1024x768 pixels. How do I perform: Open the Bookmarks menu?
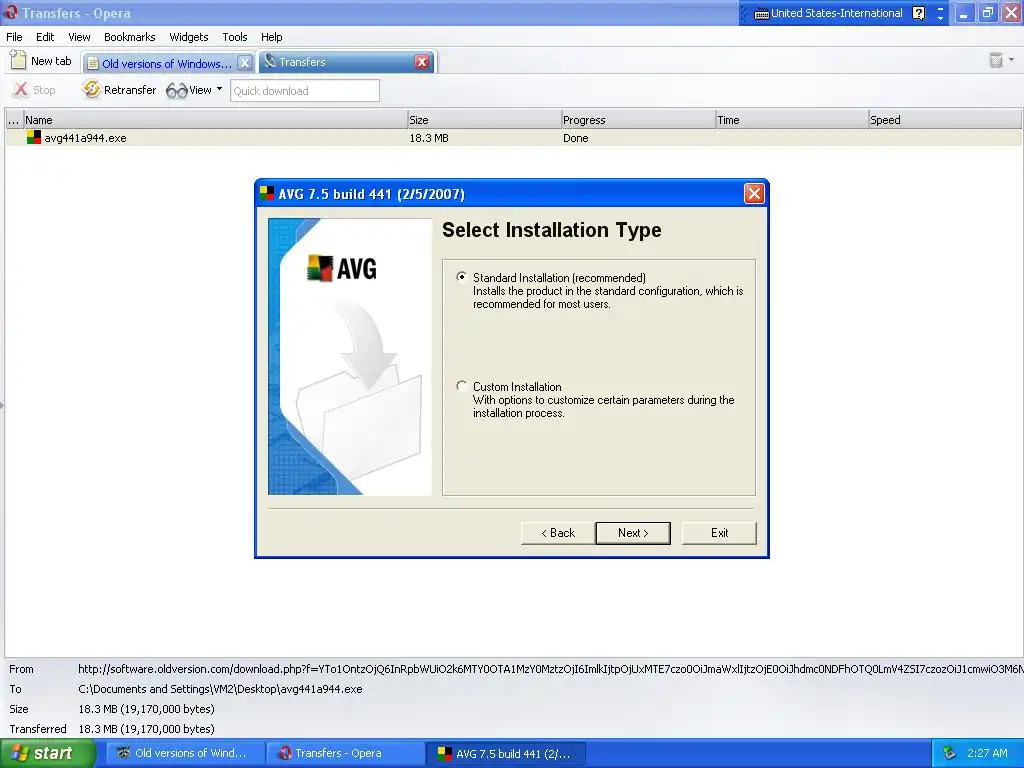(129, 37)
